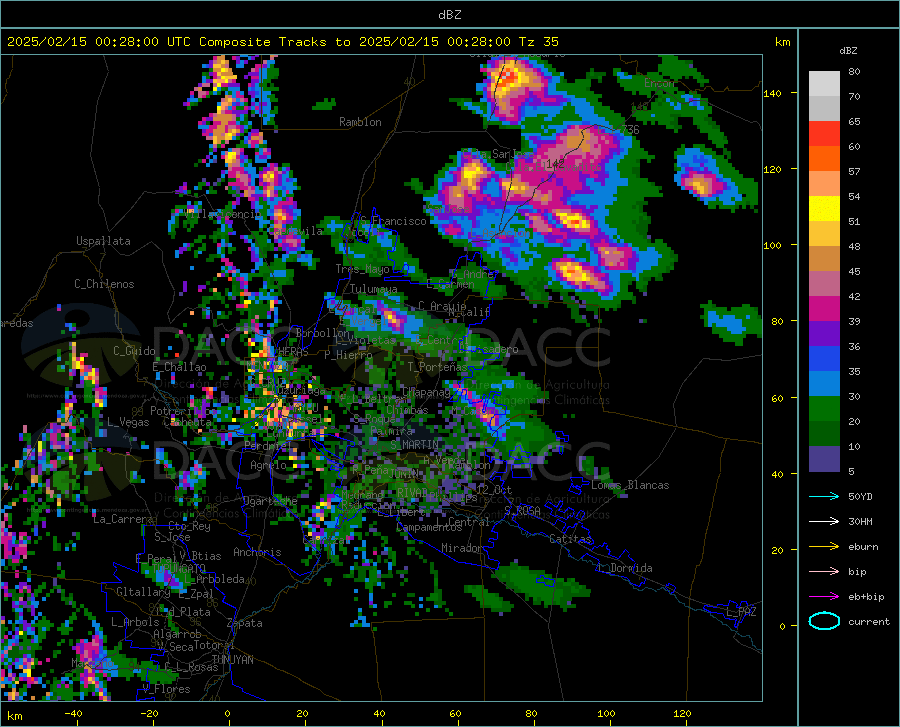The height and width of the screenshot is (727, 900).
Task: Click the 'eb+bip' legend label
Action: (866, 597)
